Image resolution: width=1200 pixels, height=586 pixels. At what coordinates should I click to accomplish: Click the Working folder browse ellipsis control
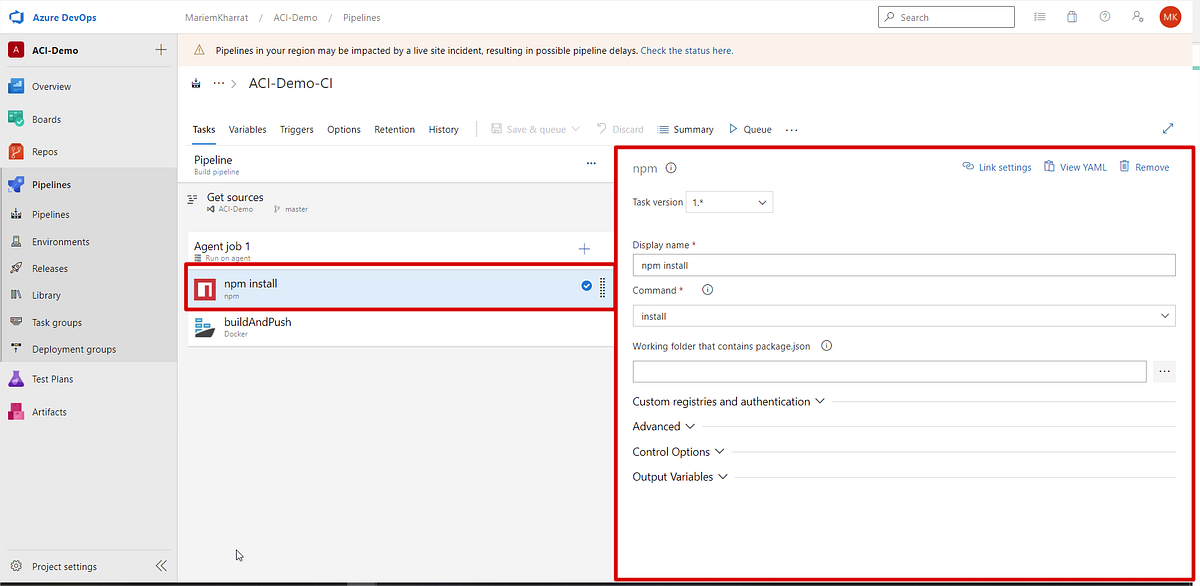pyautogui.click(x=1164, y=371)
